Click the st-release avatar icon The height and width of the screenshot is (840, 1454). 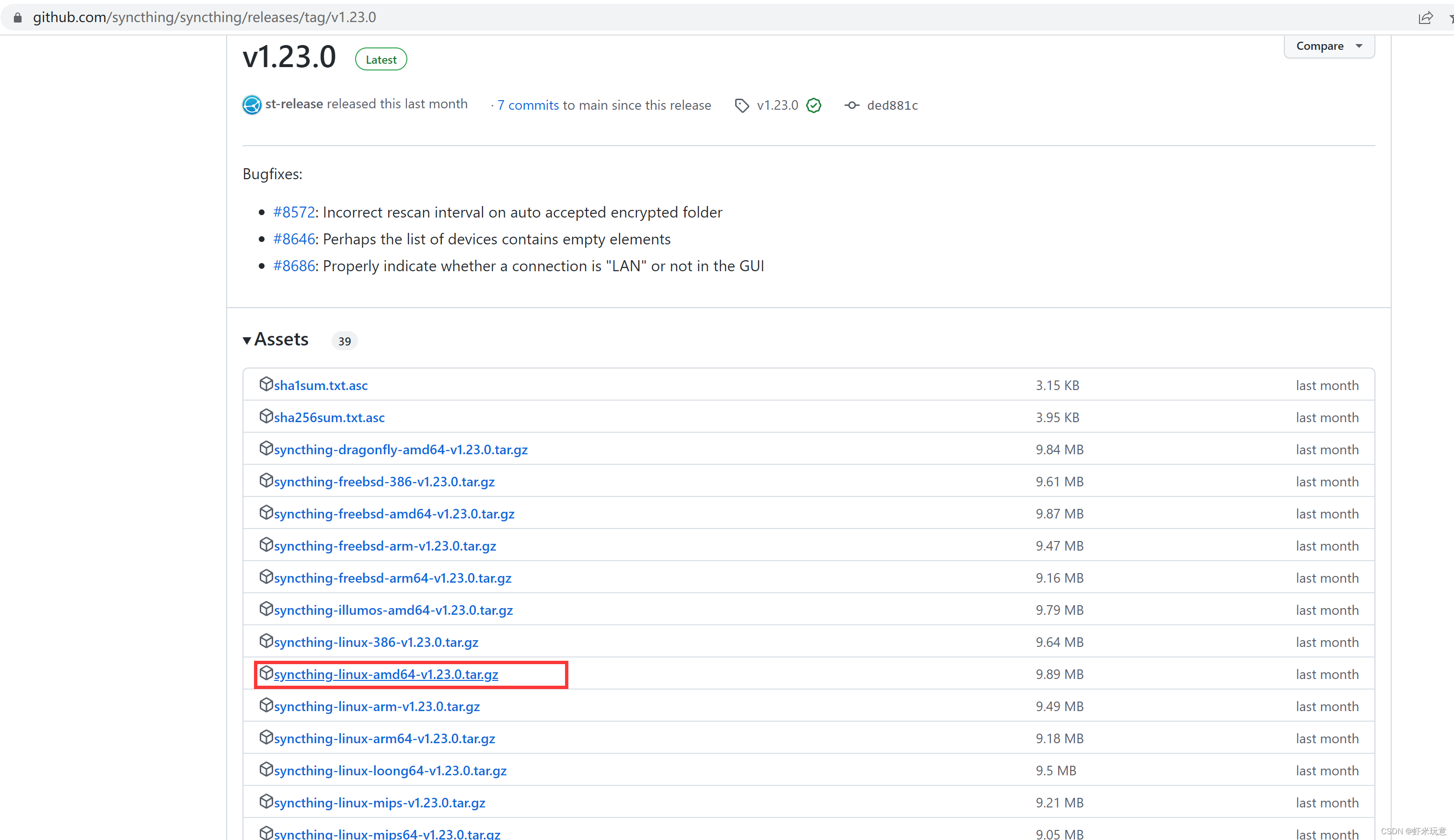pos(252,105)
